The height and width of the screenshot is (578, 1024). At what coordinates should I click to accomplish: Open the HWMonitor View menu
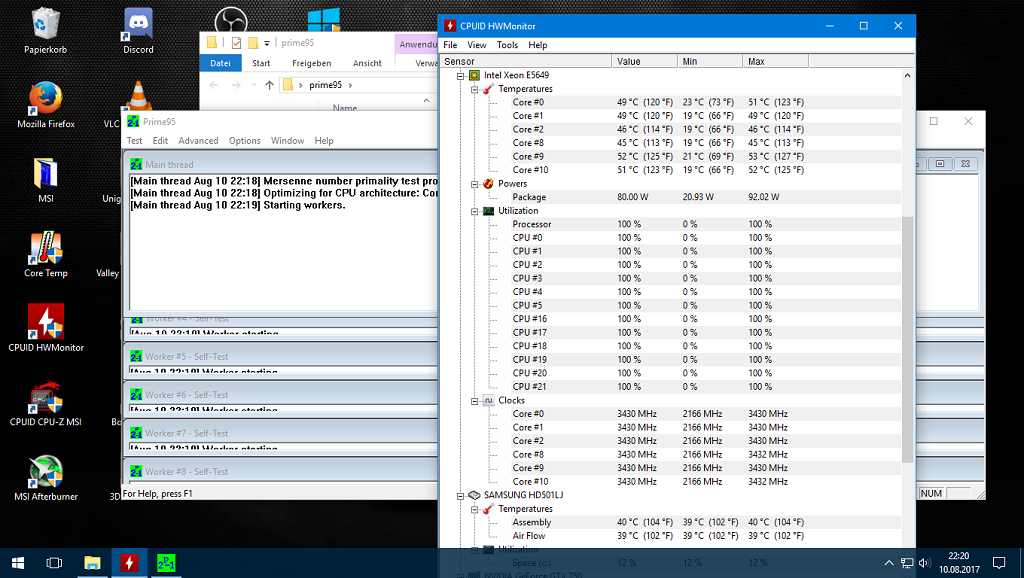477,45
